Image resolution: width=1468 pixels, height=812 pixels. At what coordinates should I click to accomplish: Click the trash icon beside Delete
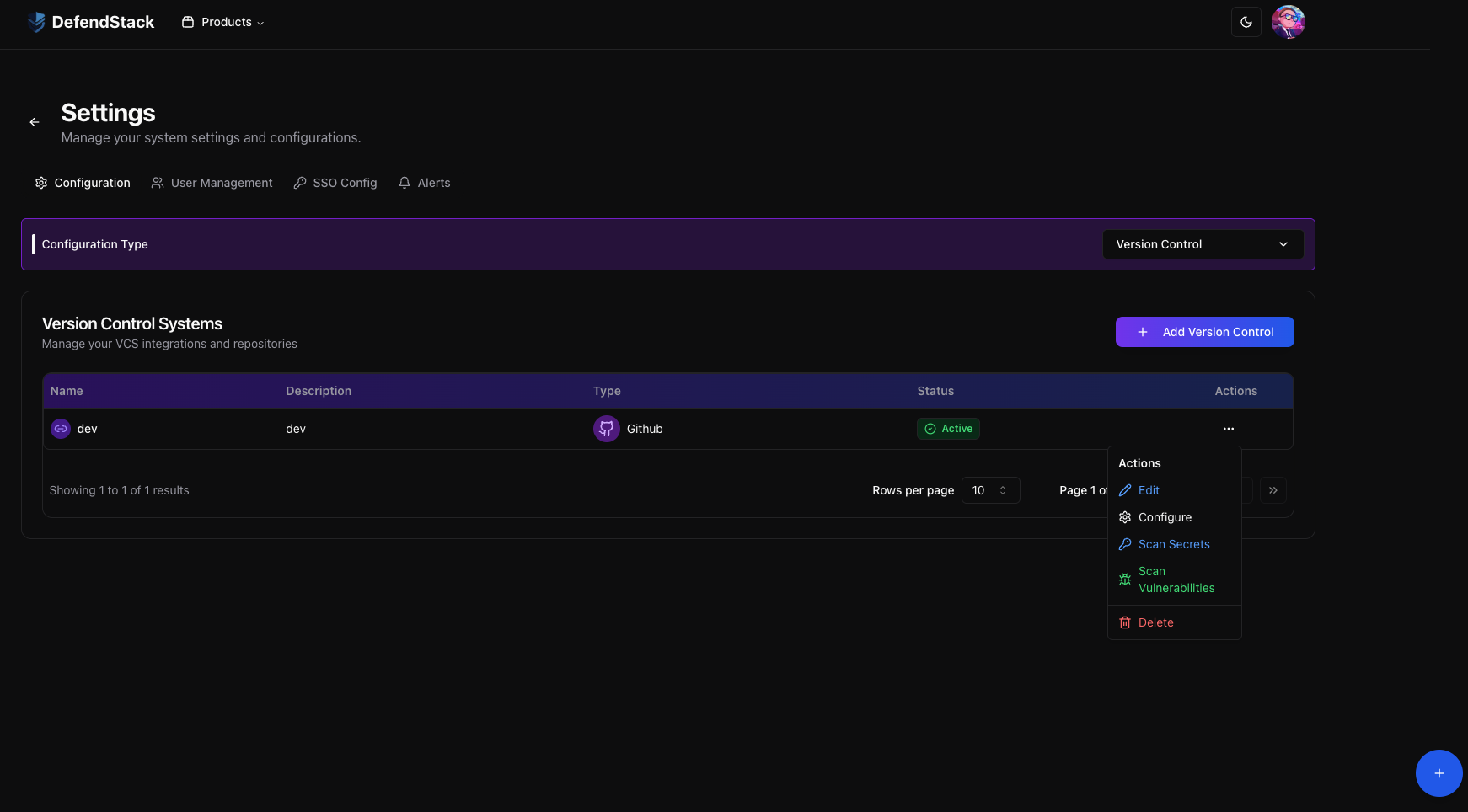pyautogui.click(x=1124, y=622)
